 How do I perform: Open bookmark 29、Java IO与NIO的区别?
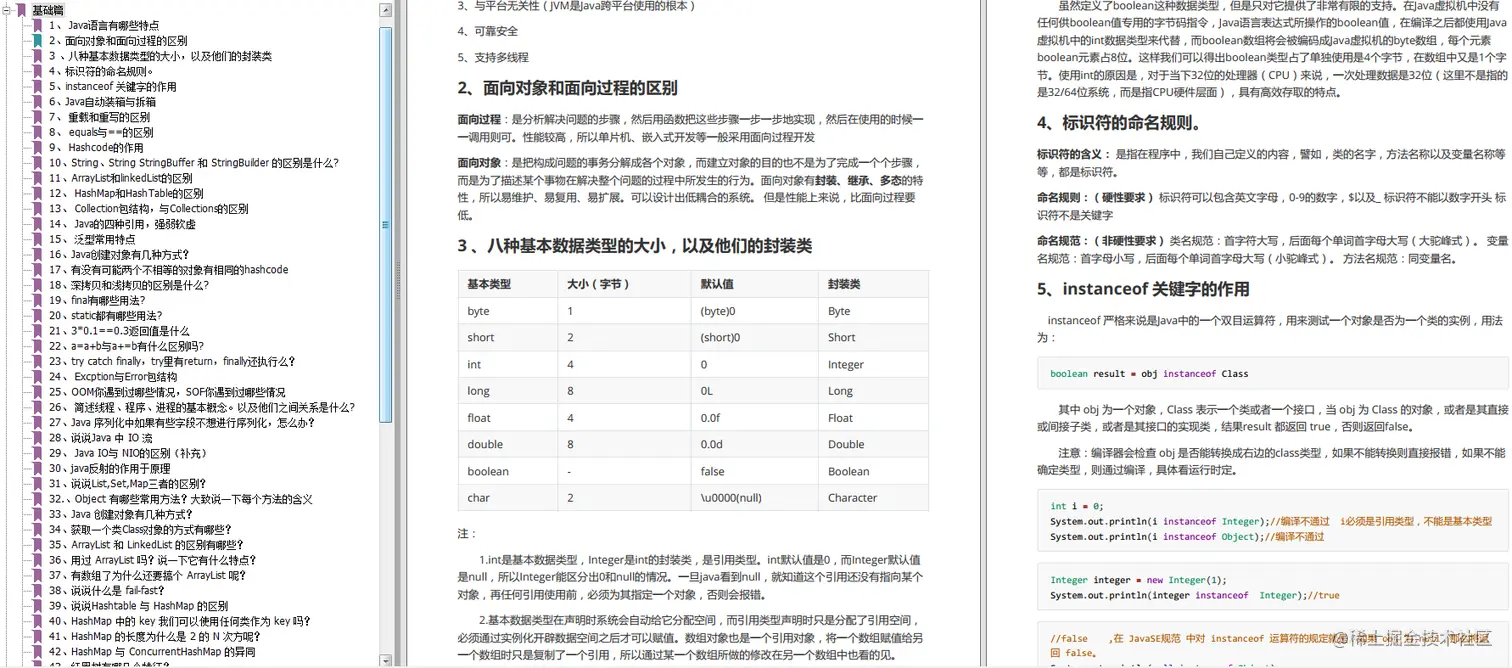(130, 452)
